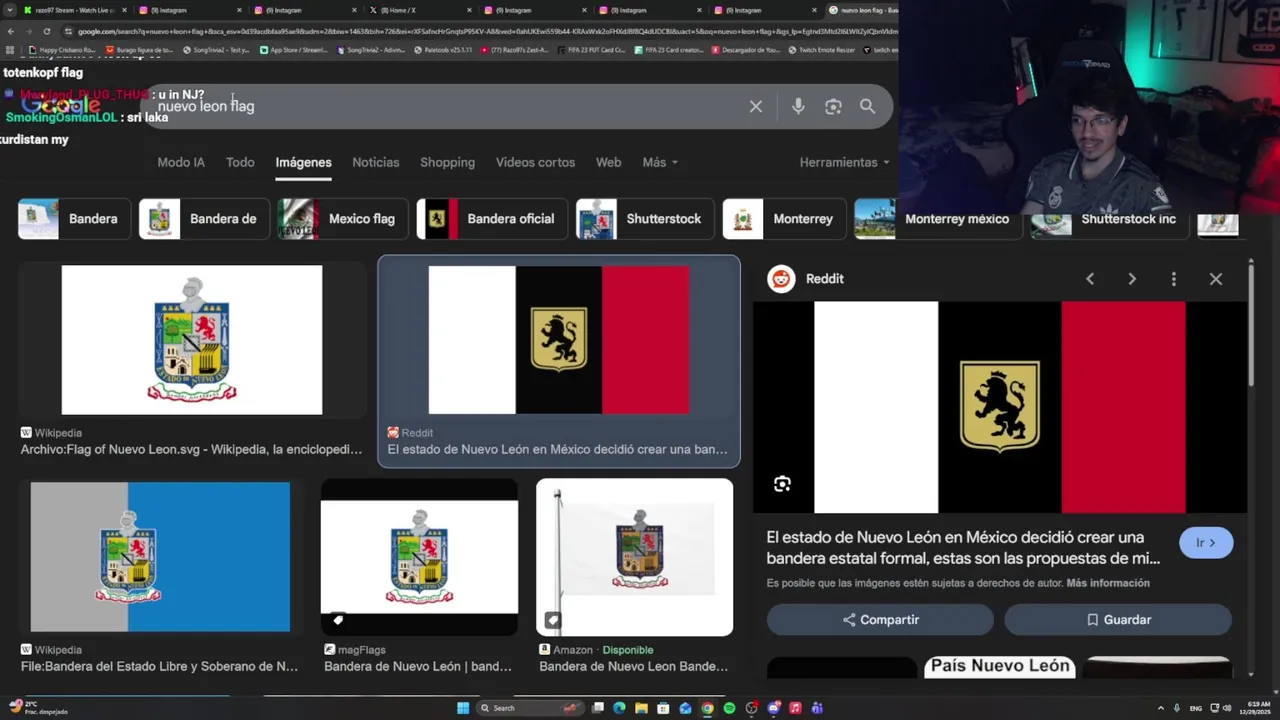1280x720 pixels.
Task: Switch to the Todo results tab
Action: 240,162
